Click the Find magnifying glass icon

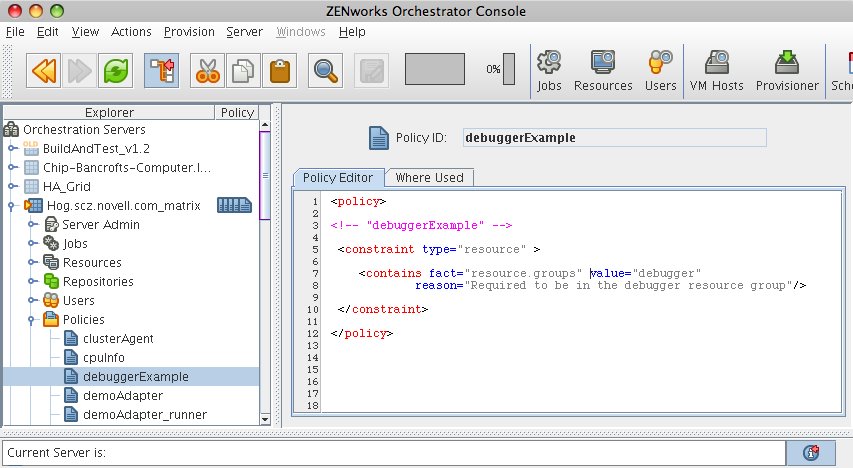(x=325, y=70)
